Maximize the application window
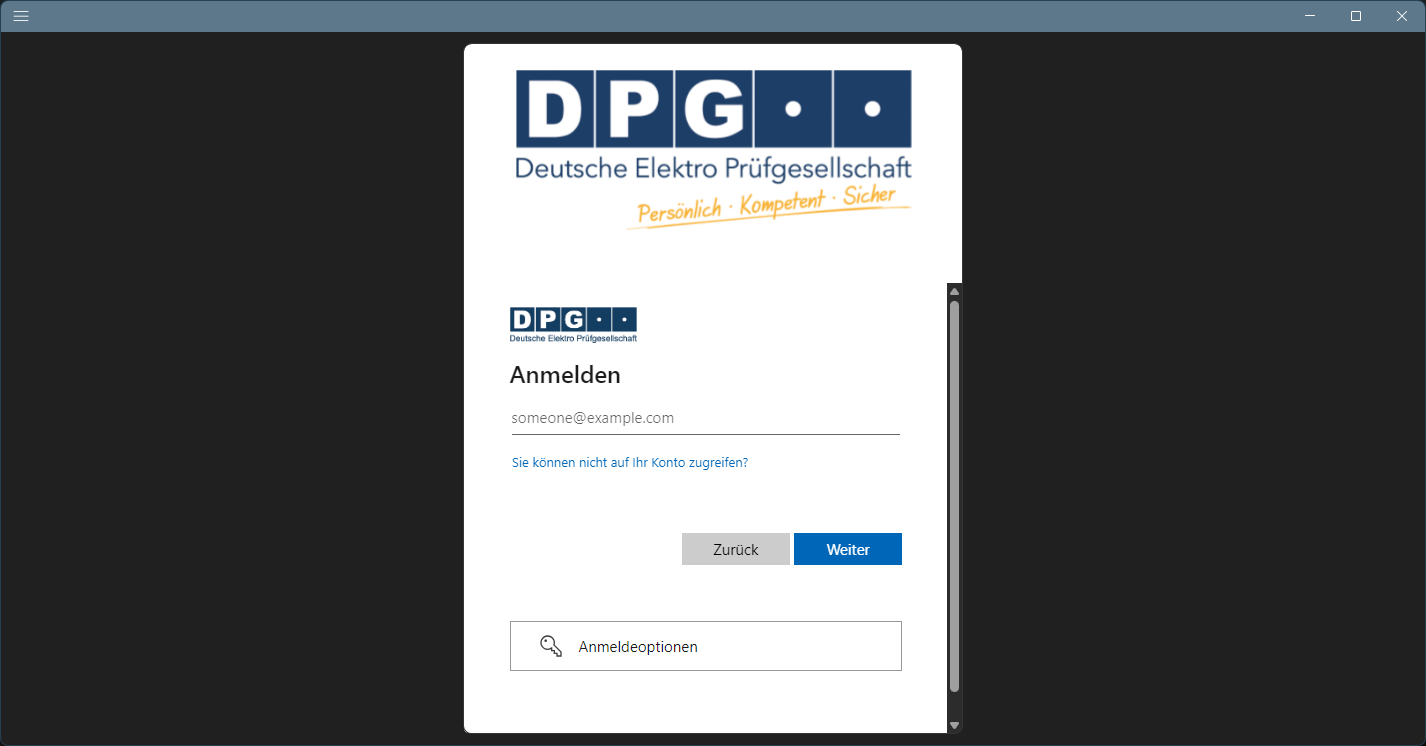Image resolution: width=1426 pixels, height=746 pixels. pyautogui.click(x=1356, y=16)
